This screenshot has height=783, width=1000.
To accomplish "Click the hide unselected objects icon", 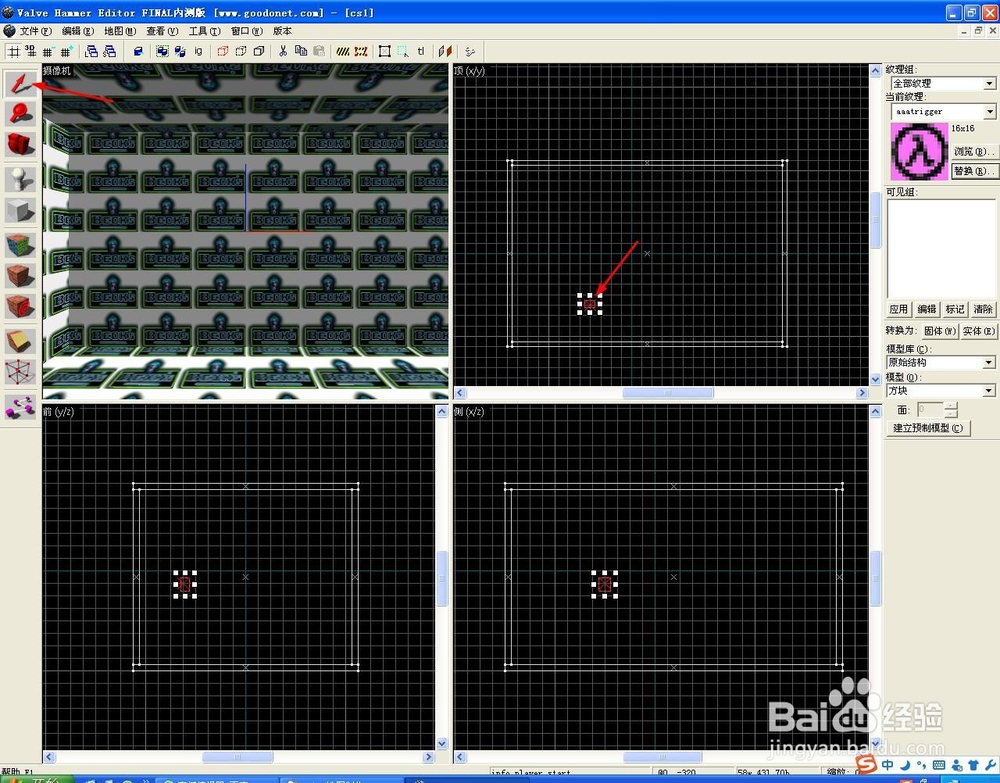I will (x=241, y=52).
